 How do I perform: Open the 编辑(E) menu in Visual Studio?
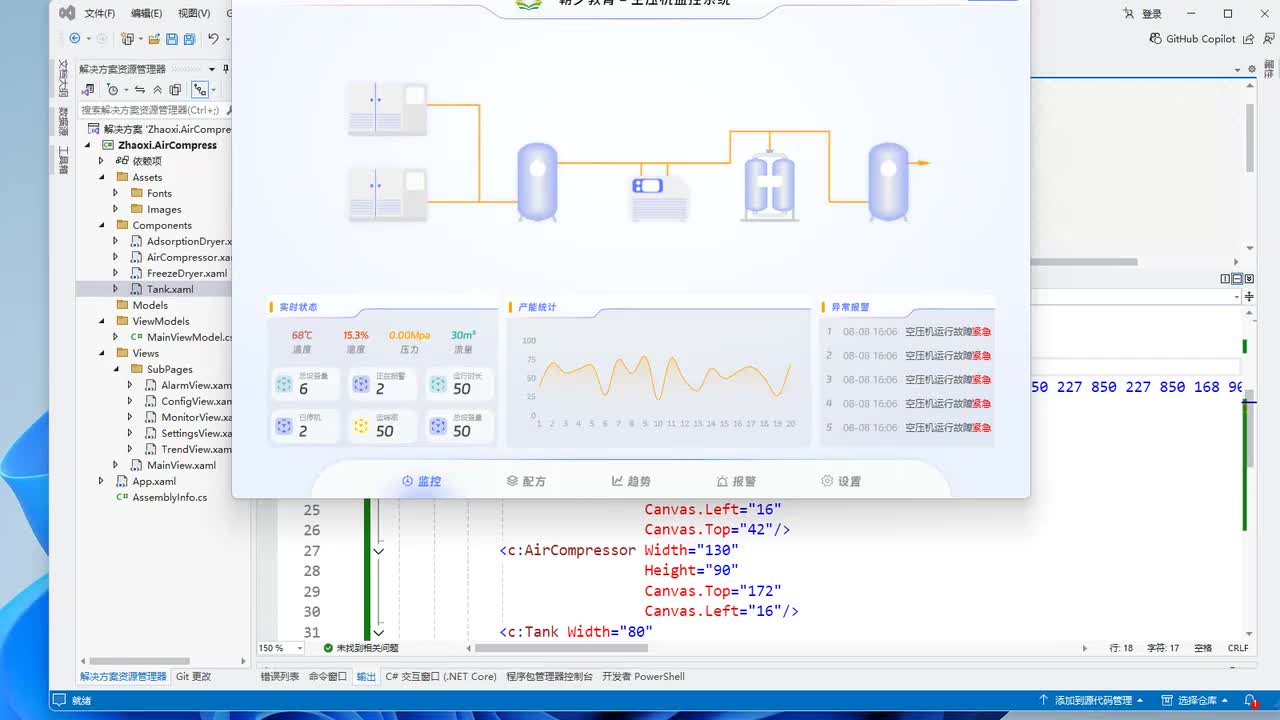[147, 14]
